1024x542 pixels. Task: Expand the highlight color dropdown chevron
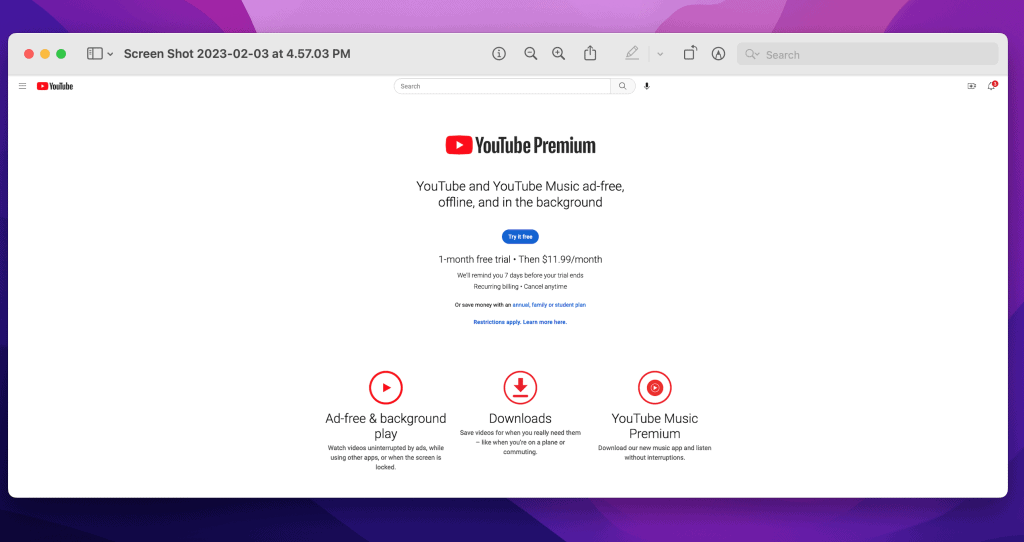click(660, 54)
